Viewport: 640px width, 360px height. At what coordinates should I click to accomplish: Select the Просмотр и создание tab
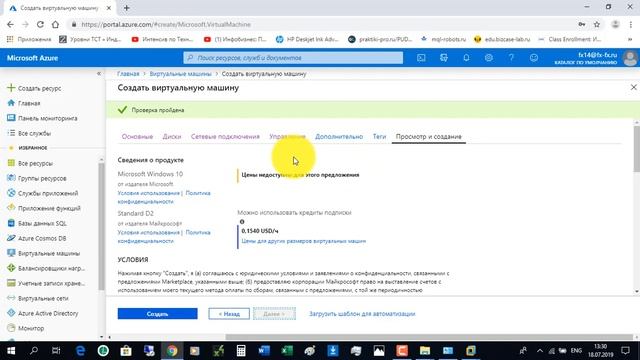[x=429, y=137]
